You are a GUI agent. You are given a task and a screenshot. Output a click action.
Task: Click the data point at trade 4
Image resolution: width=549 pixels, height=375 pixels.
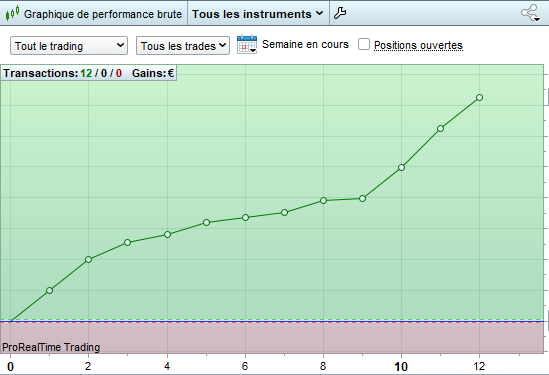pos(167,234)
